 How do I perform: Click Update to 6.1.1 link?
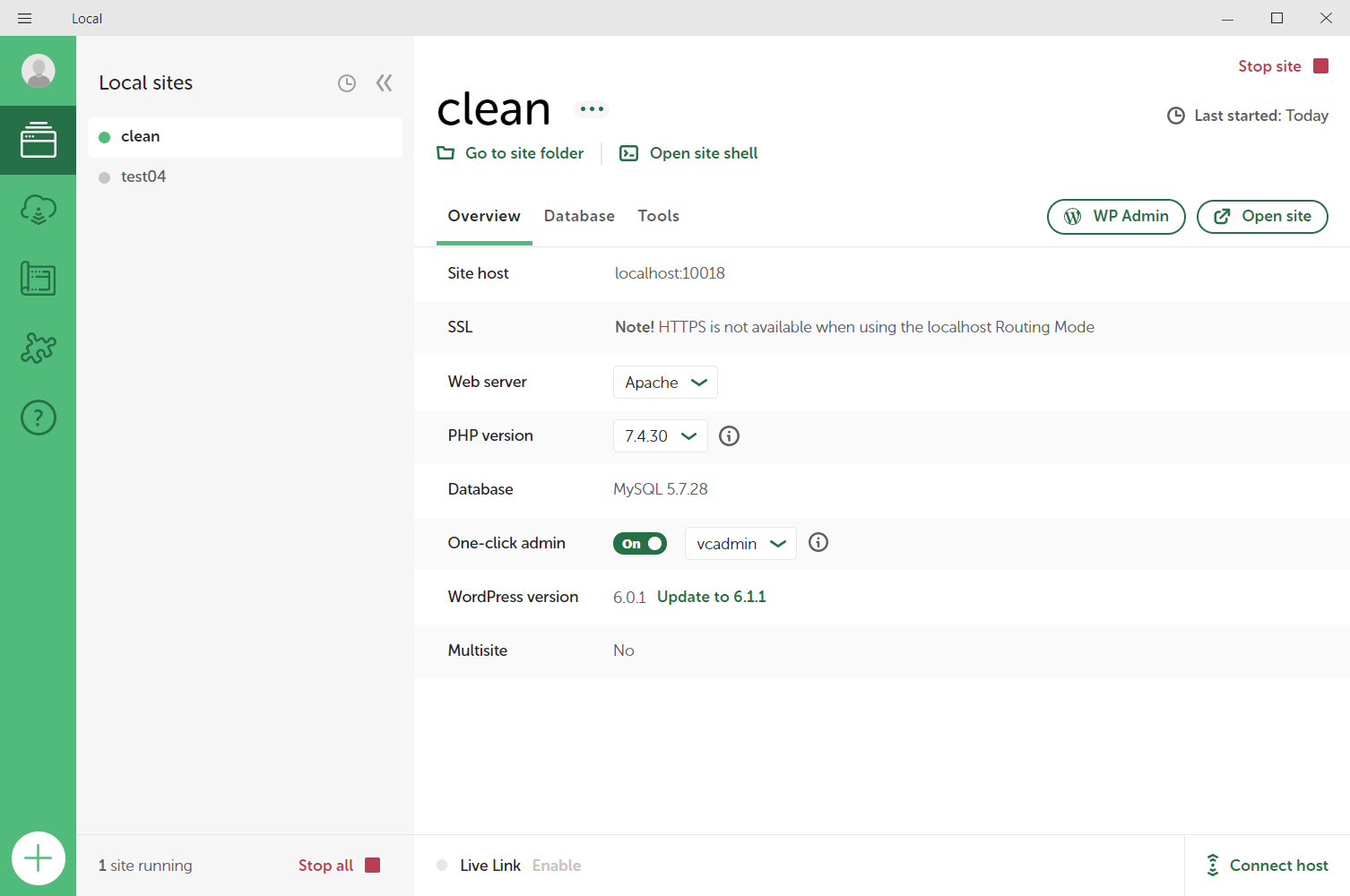point(712,597)
